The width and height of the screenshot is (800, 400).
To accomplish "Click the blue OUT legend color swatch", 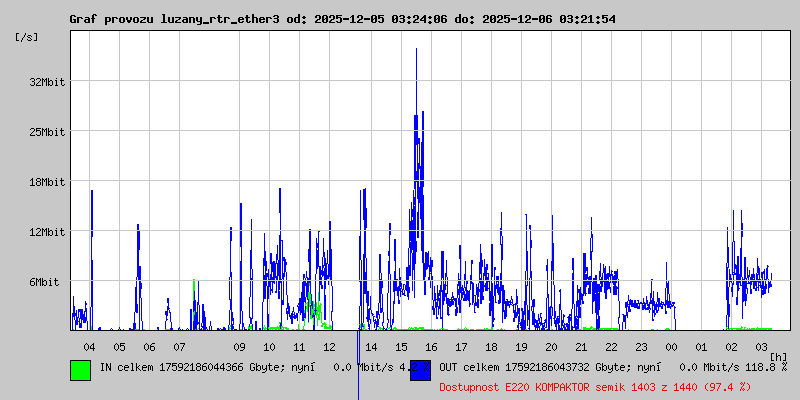I will [x=420, y=369].
